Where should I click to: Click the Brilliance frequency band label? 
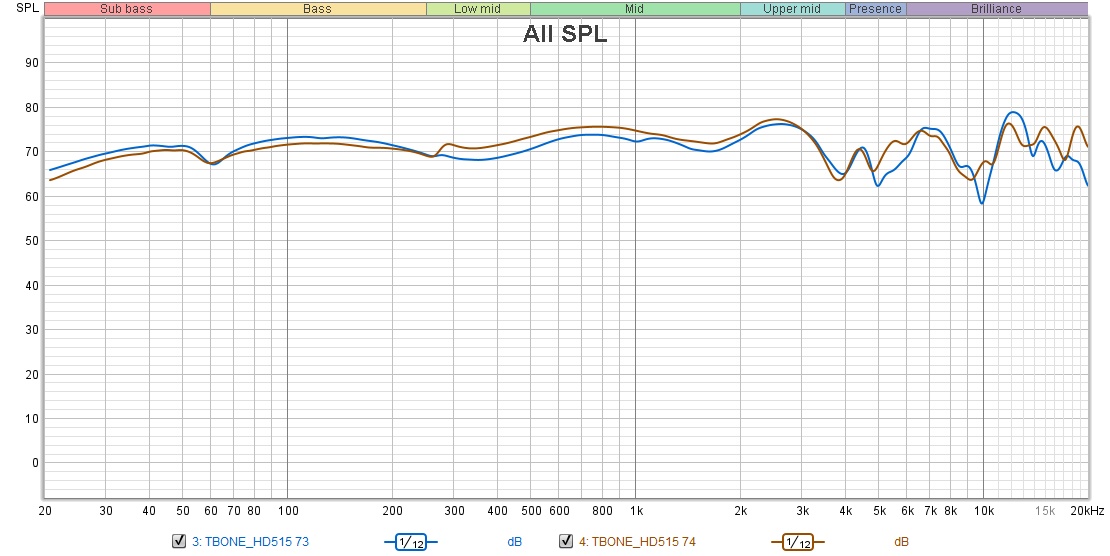pos(996,9)
